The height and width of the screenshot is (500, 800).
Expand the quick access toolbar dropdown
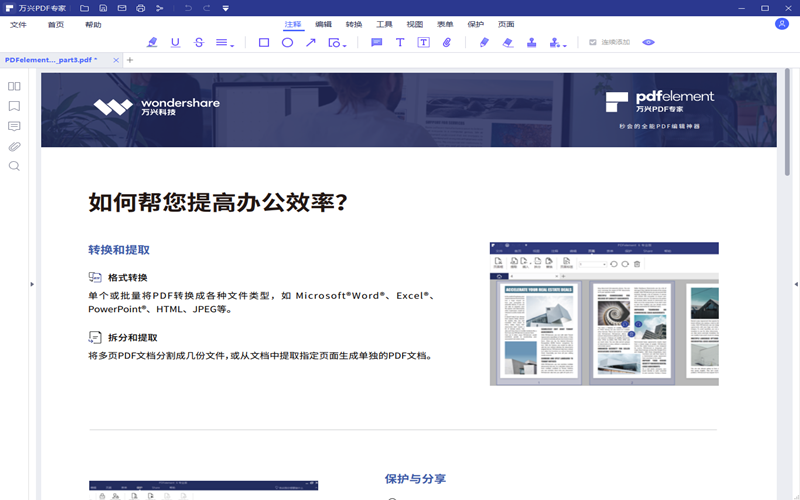pos(226,8)
